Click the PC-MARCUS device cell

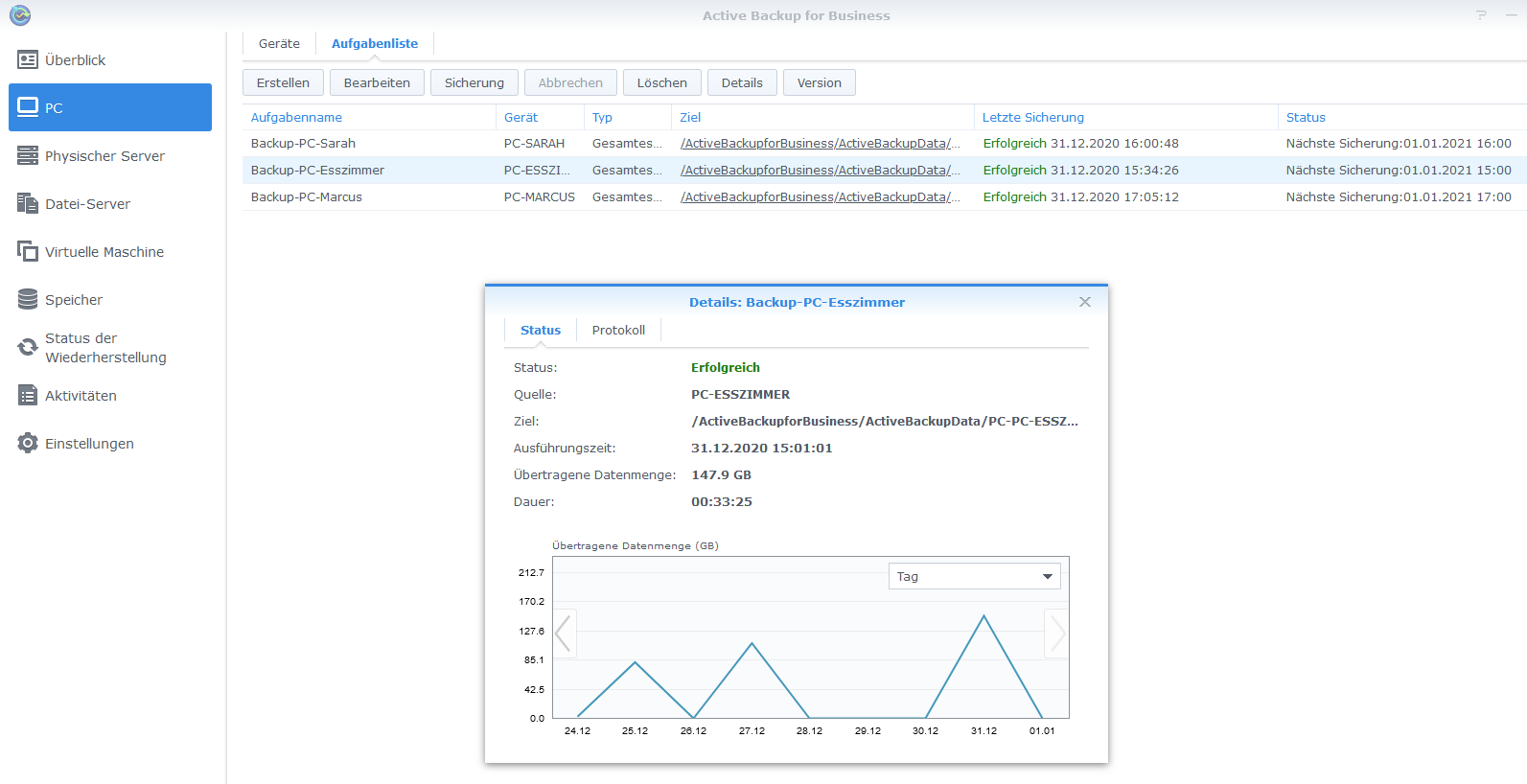coord(540,197)
